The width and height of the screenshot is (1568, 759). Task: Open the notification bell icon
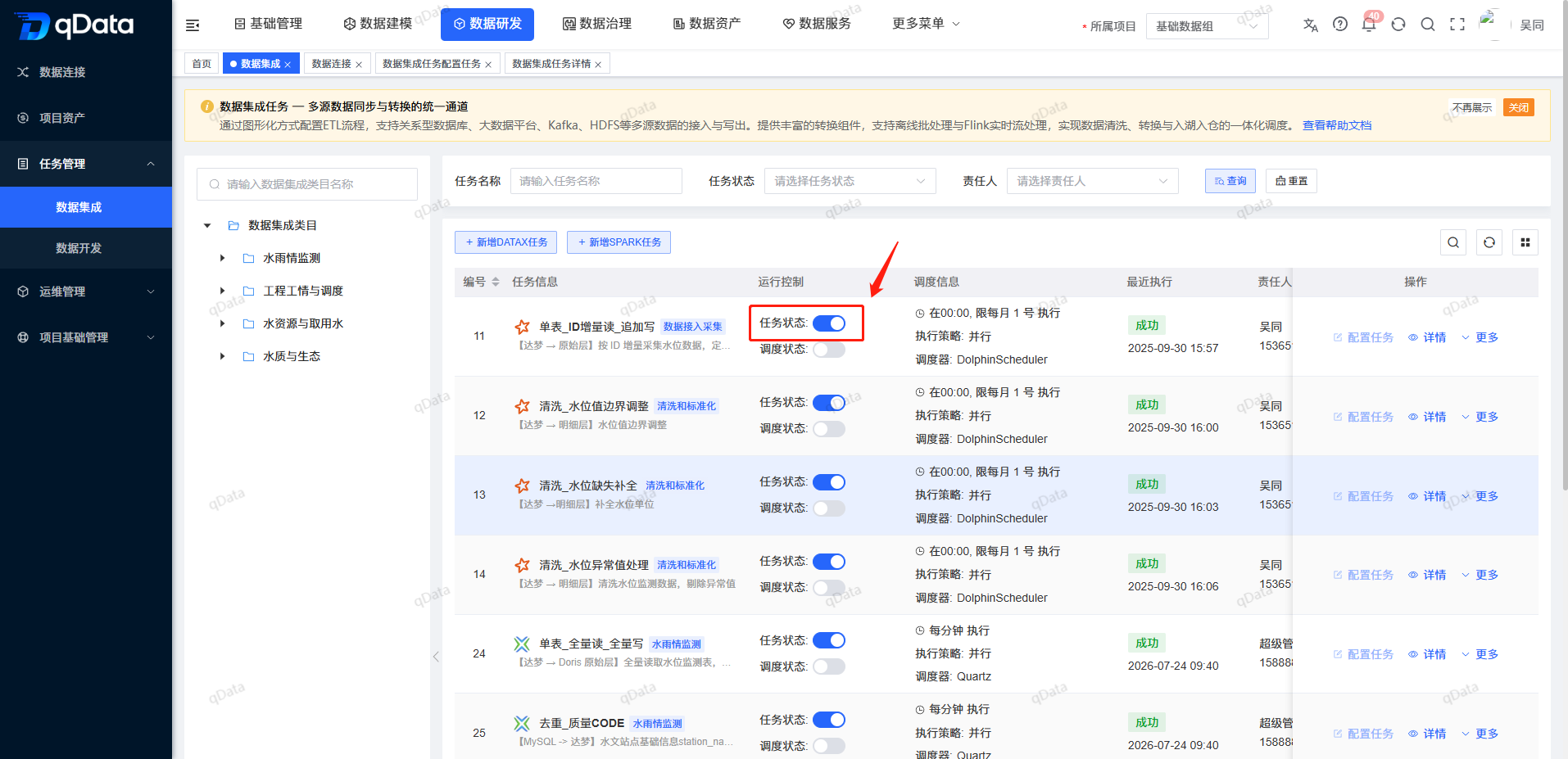coord(1369,25)
